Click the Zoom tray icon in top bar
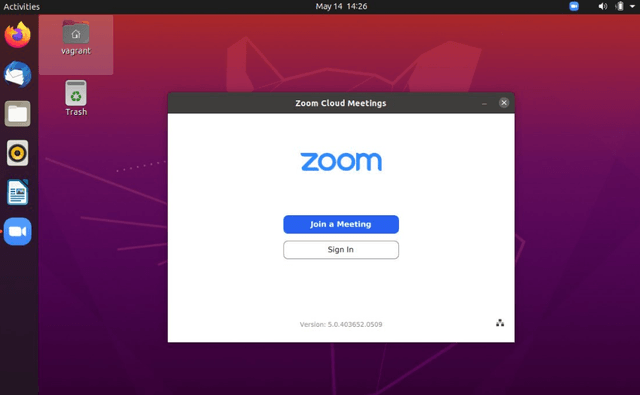Screen dimensions: 640x395 click(x=574, y=7)
